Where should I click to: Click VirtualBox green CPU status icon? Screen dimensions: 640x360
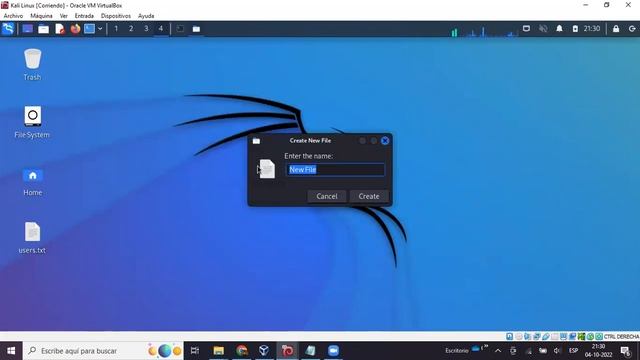point(581,336)
